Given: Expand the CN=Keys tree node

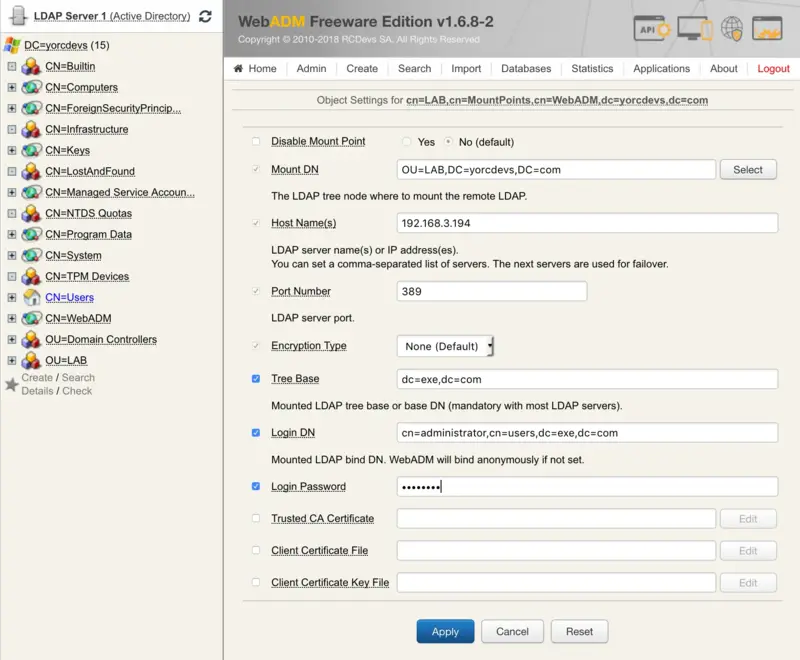Looking at the screenshot, I should 12,150.
